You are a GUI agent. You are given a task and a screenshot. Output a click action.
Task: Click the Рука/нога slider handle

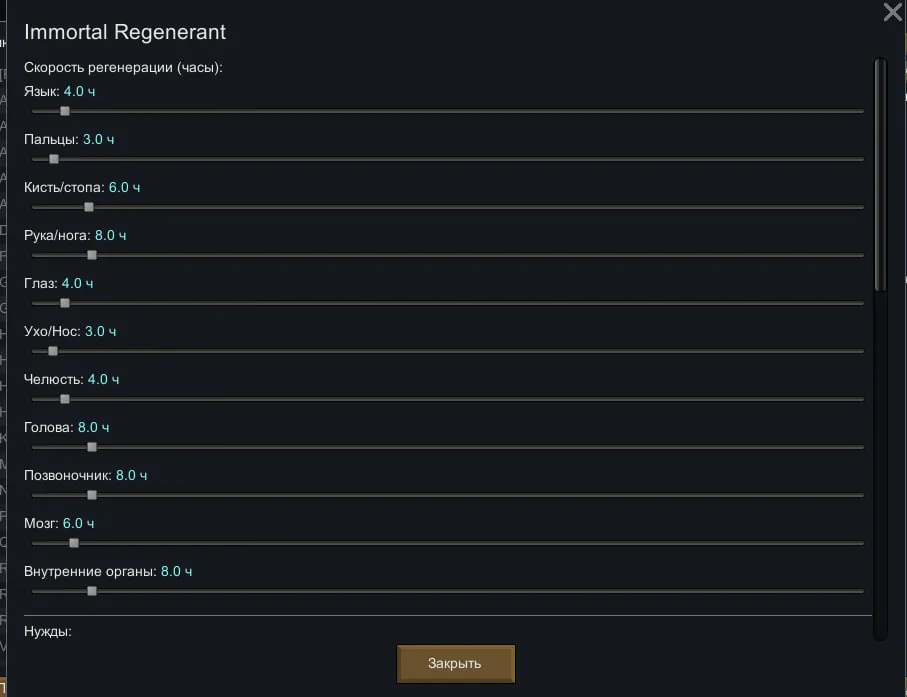92,255
